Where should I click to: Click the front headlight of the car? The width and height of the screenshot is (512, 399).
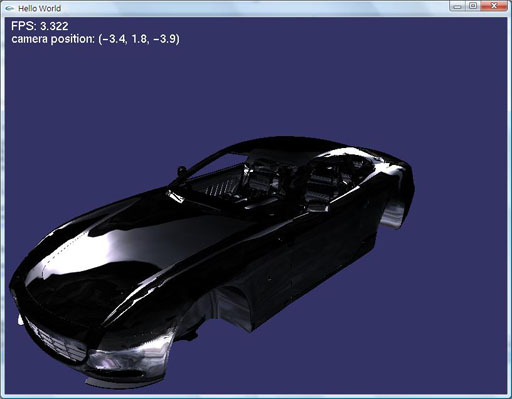pyautogui.click(x=110, y=362)
